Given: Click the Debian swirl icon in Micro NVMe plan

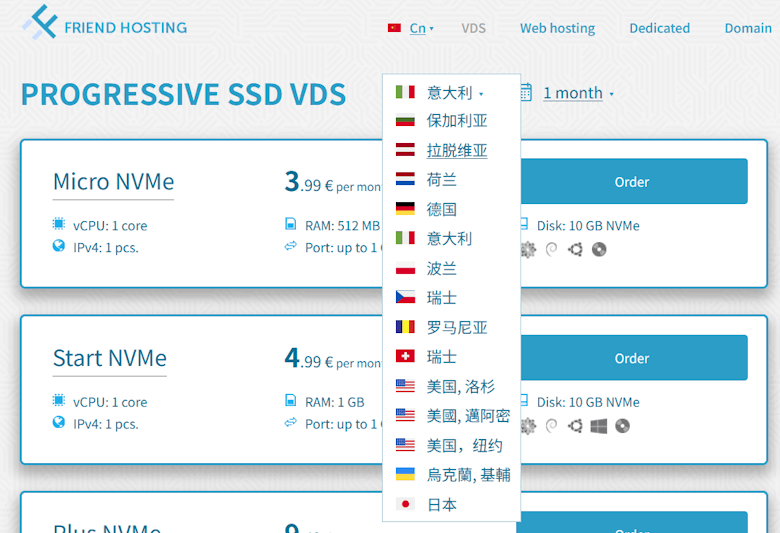Looking at the screenshot, I should [552, 249].
